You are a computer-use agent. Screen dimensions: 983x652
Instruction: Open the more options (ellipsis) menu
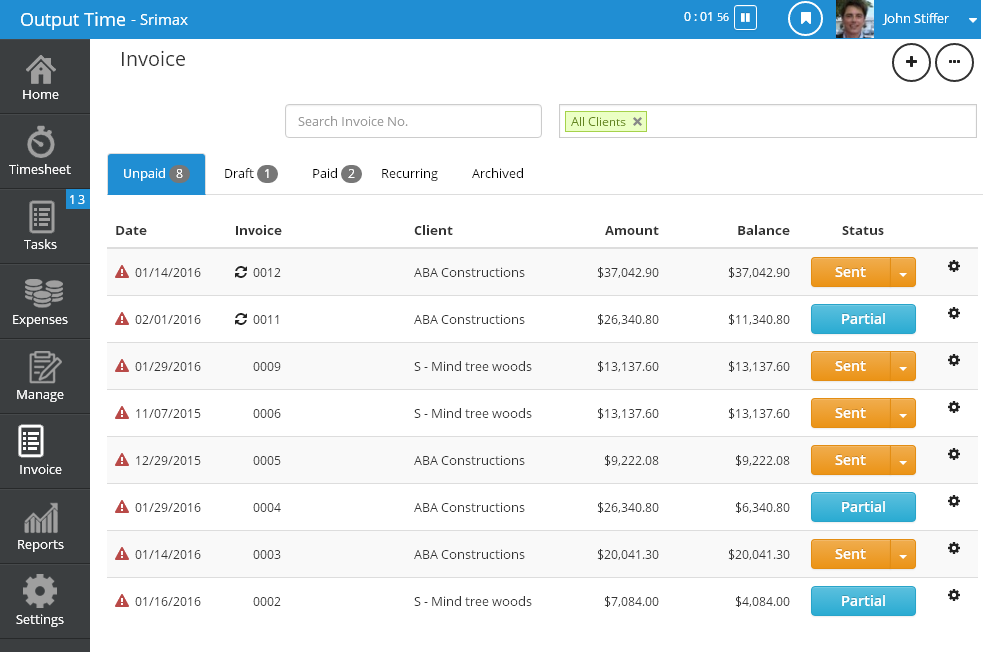[953, 62]
